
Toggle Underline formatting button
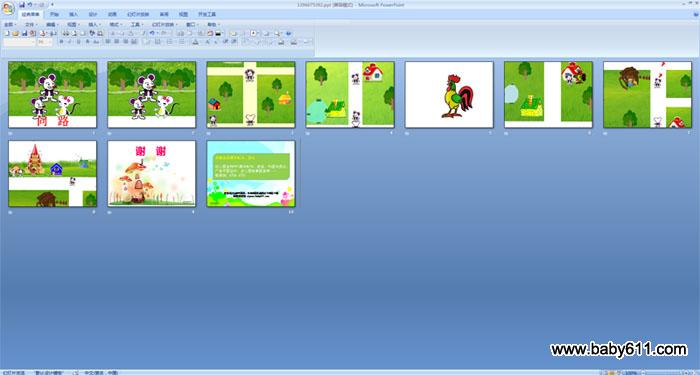(79, 42)
